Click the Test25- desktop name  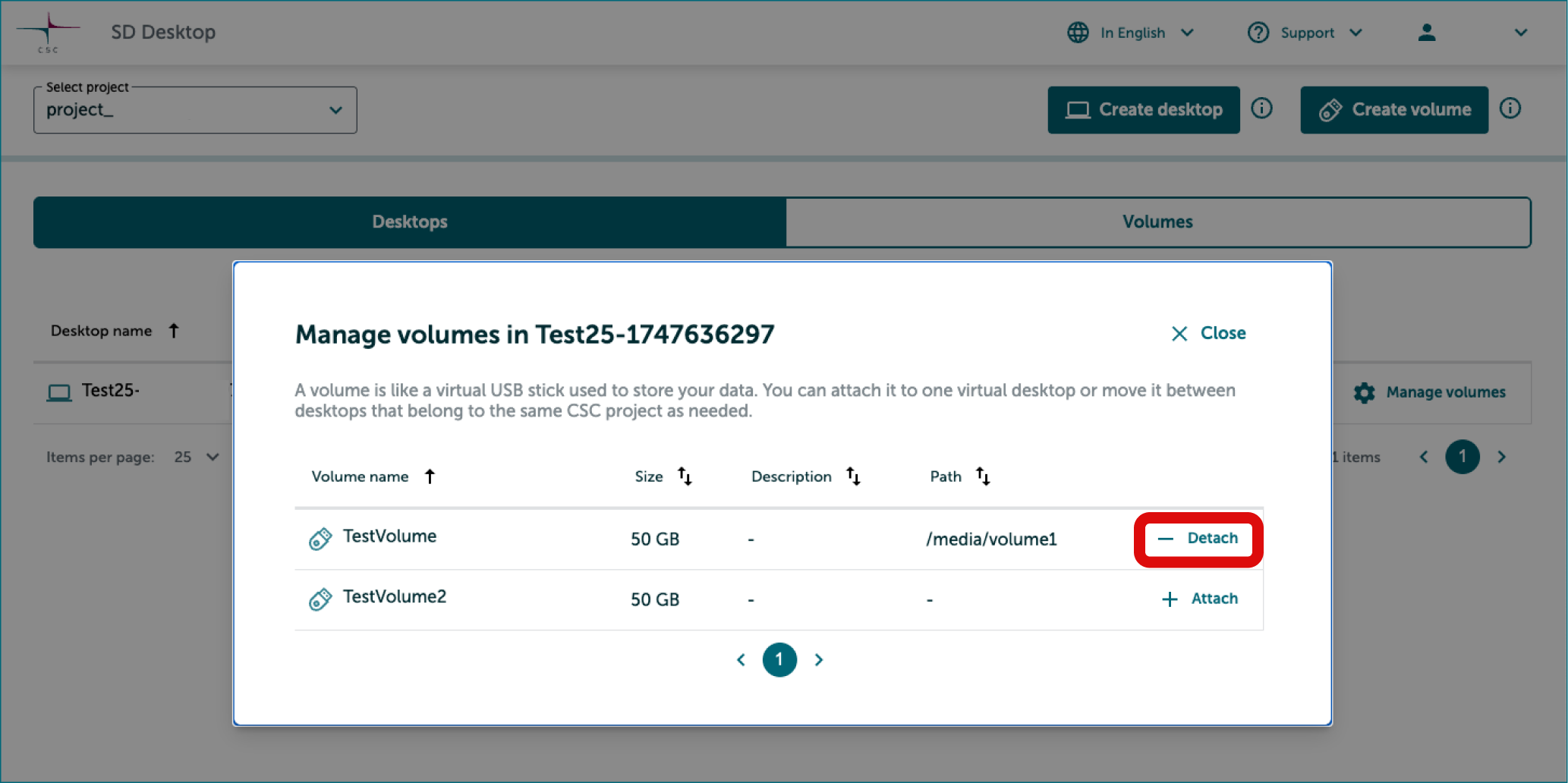click(111, 391)
